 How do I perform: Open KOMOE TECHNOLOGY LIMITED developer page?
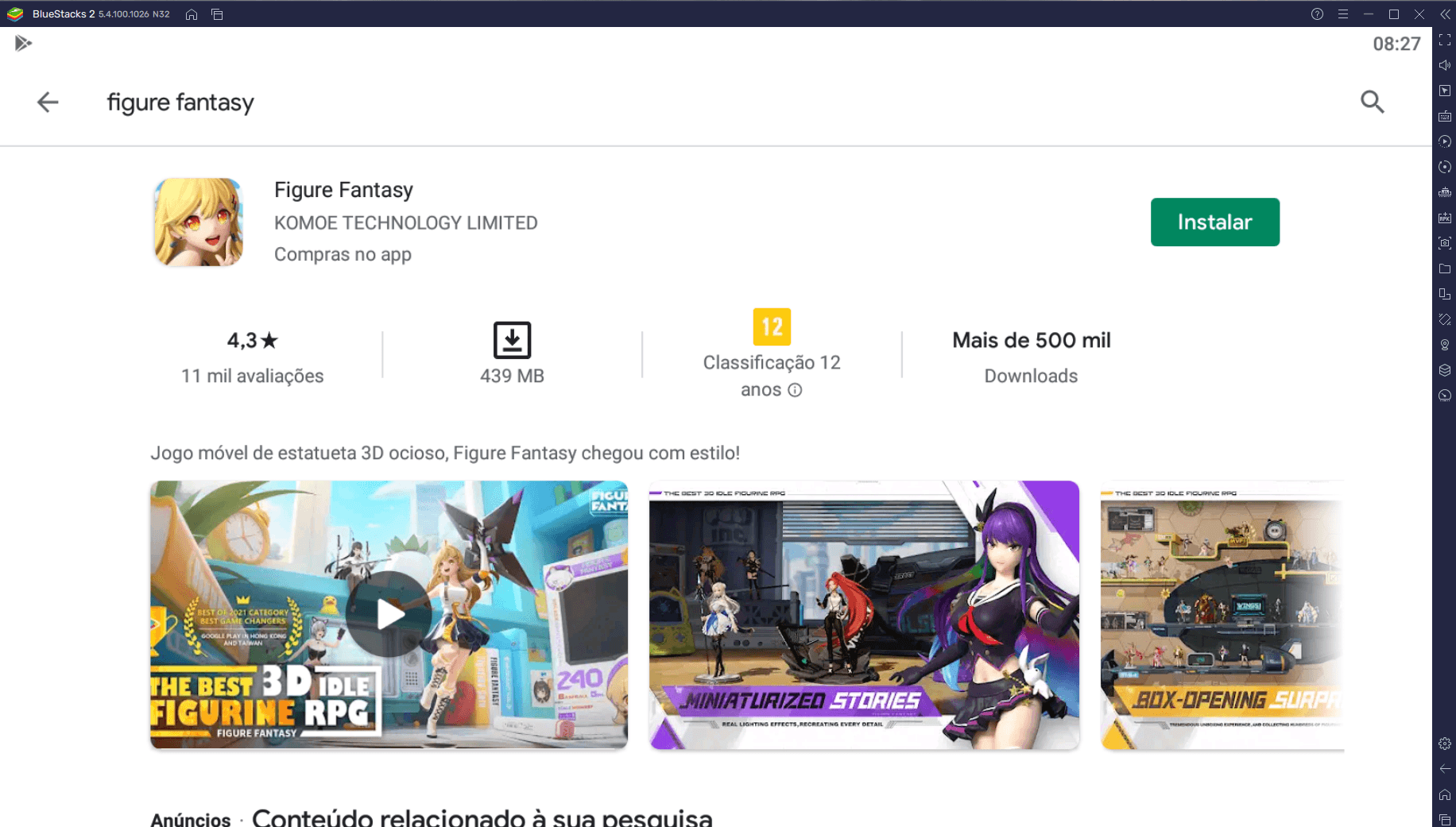click(x=405, y=222)
